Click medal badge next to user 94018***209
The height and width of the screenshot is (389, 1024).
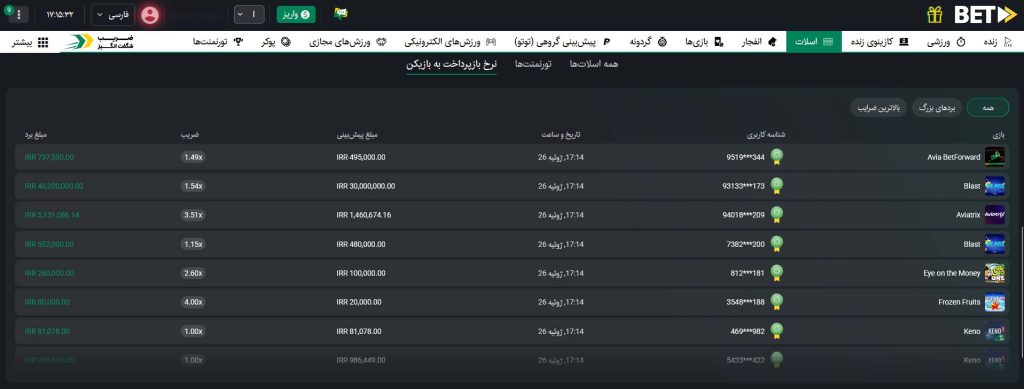776,215
